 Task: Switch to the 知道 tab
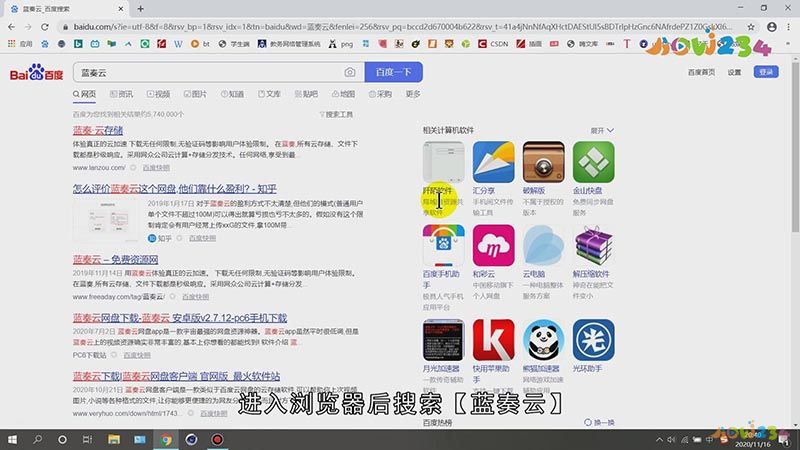(232, 94)
